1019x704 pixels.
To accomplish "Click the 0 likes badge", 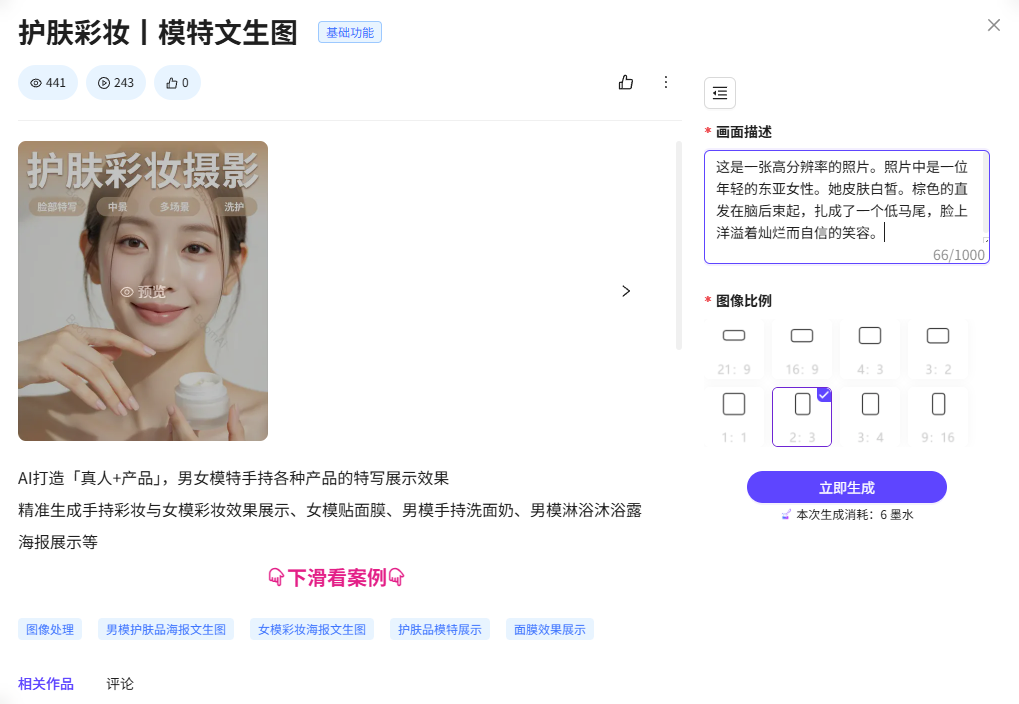I will click(x=177, y=83).
